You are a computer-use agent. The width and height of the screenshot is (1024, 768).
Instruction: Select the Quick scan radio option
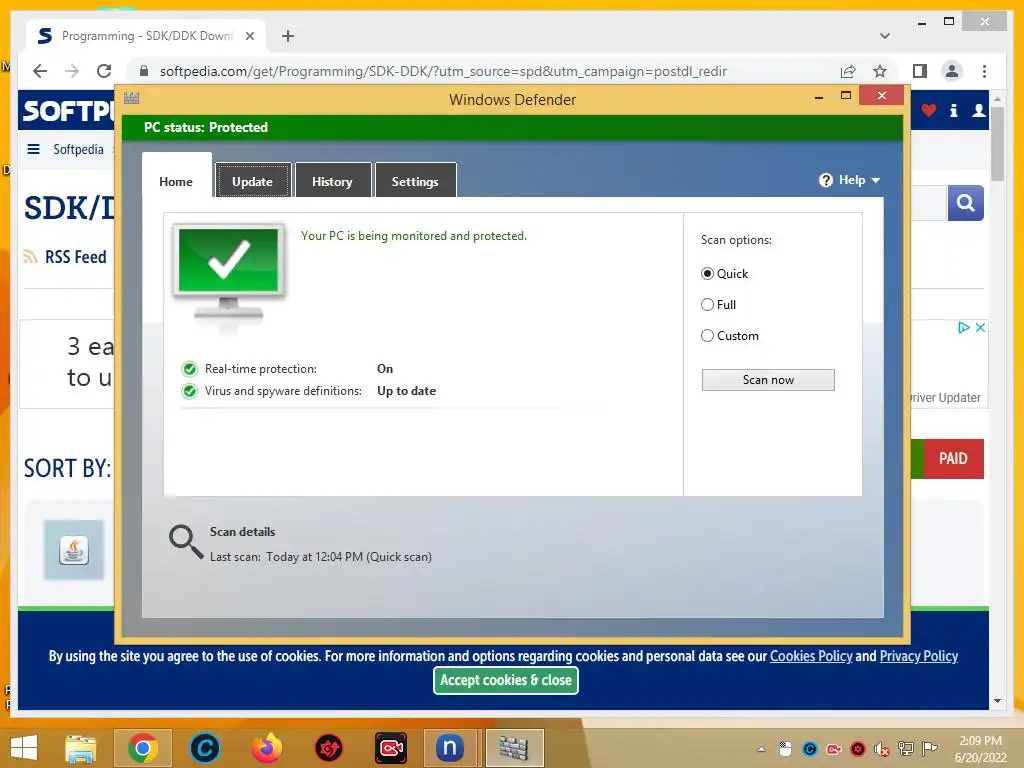click(707, 274)
